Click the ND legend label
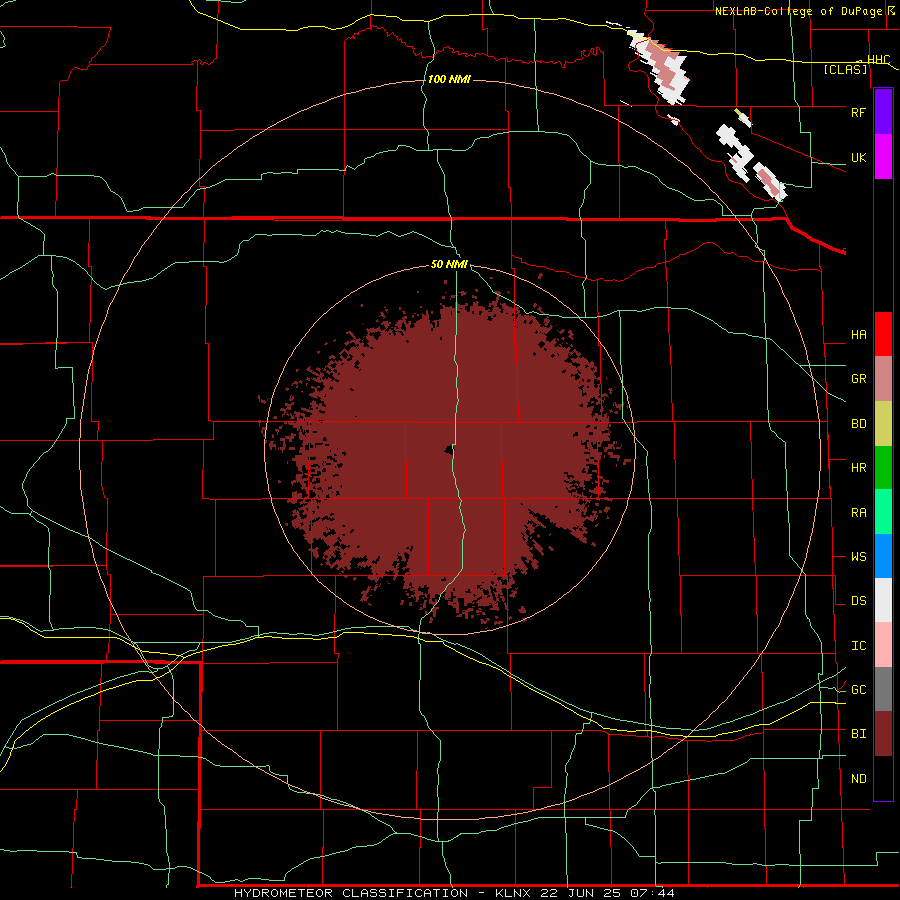The height and width of the screenshot is (900, 900). point(858,778)
